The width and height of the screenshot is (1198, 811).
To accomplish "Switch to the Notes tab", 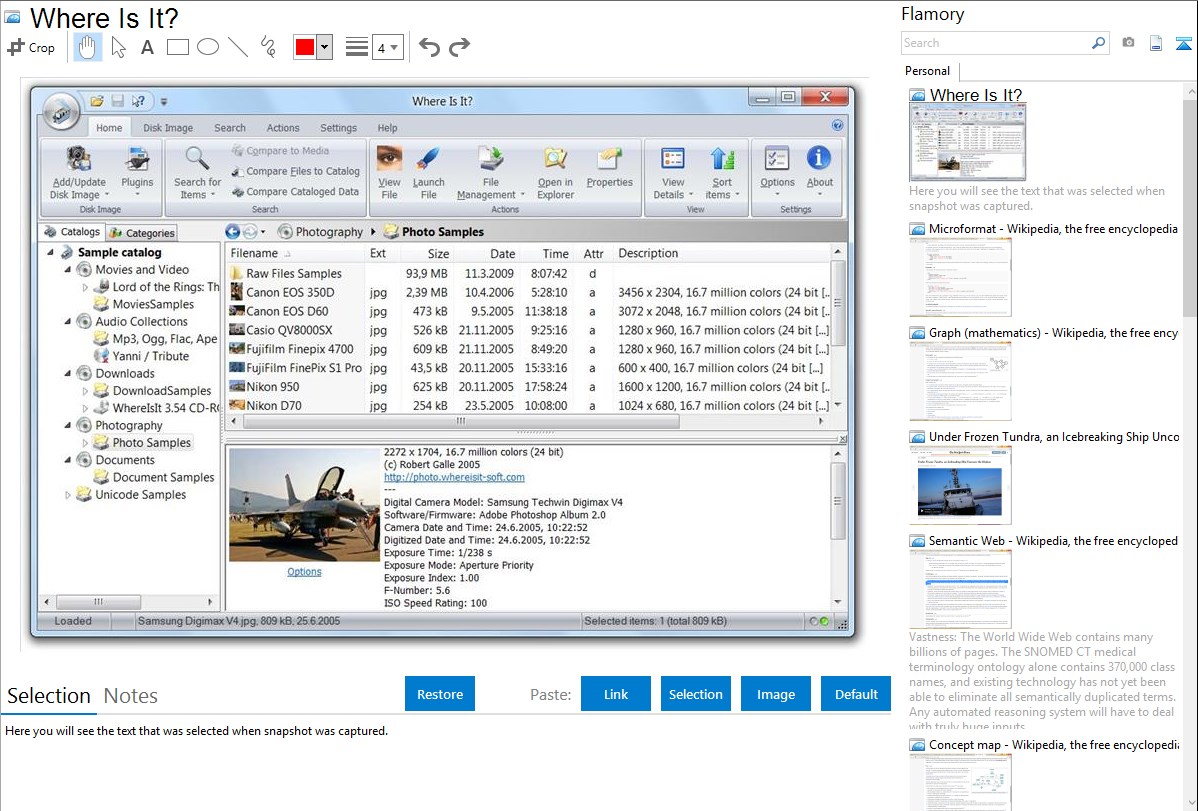I will (131, 696).
